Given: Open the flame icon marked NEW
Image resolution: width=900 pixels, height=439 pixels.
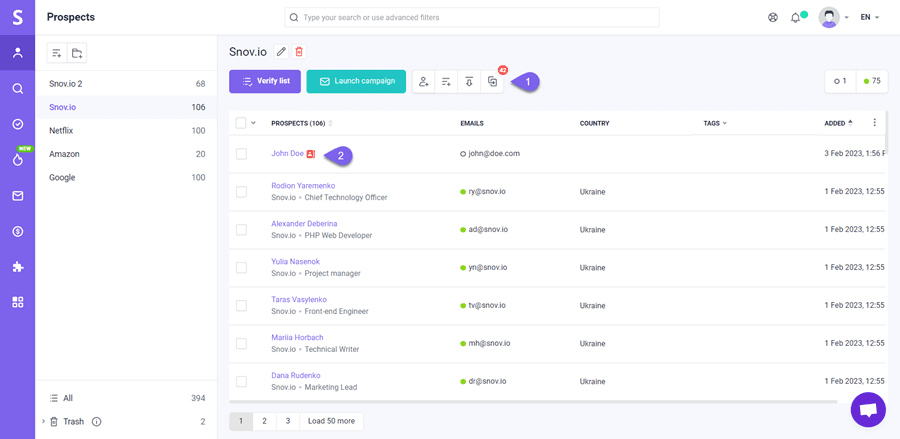Looking at the screenshot, I should pos(18,160).
